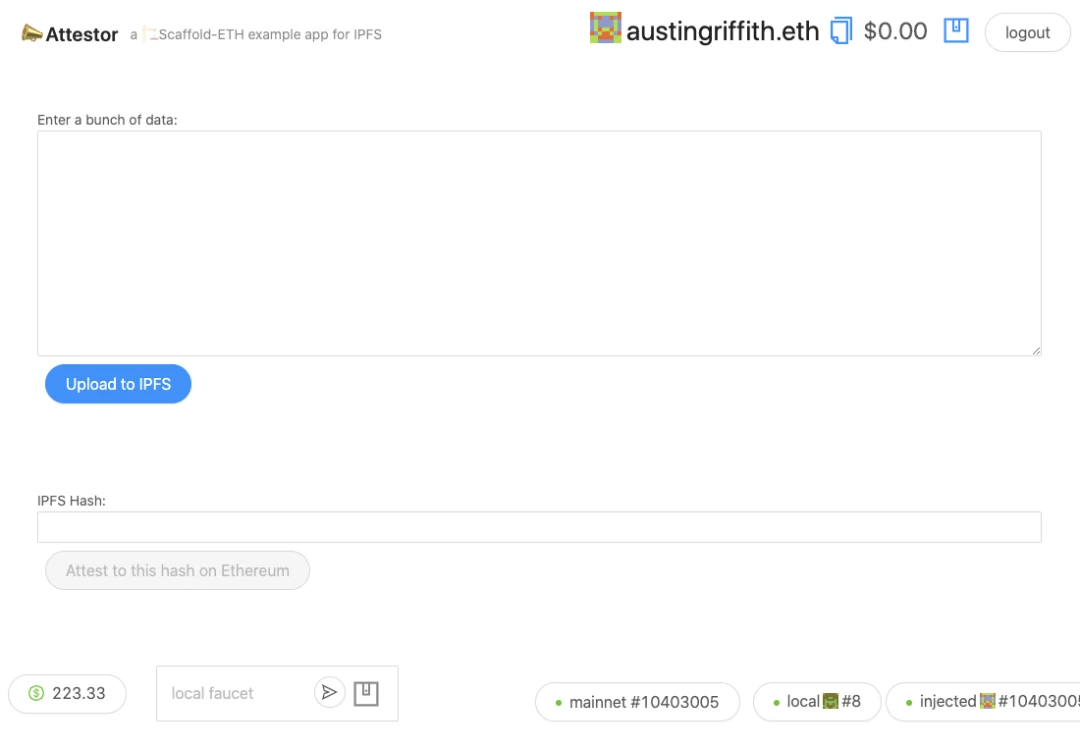Click the local #8 block badge

click(x=817, y=702)
